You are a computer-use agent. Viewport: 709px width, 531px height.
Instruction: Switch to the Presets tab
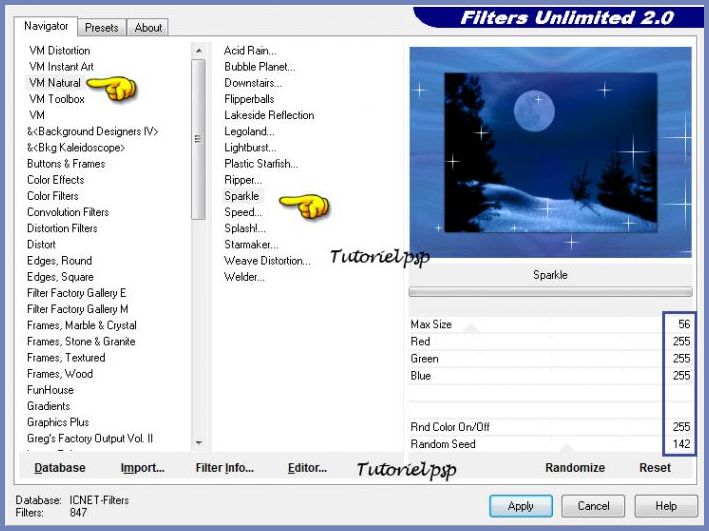click(101, 28)
